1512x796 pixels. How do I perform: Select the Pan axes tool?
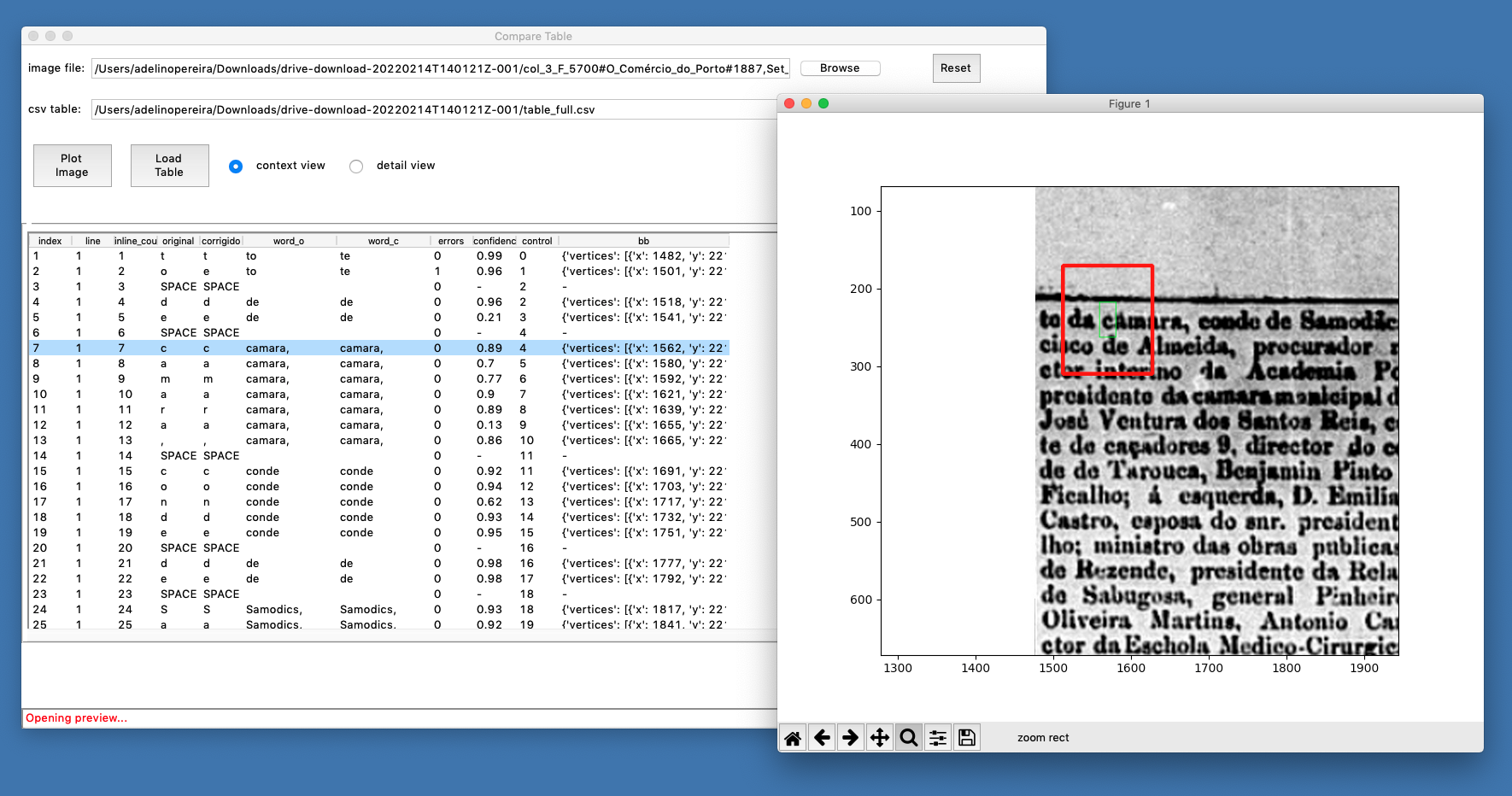[x=880, y=738]
